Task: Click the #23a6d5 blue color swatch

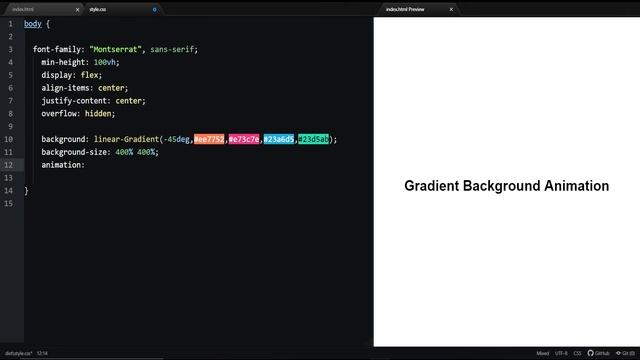Action: click(x=278, y=139)
